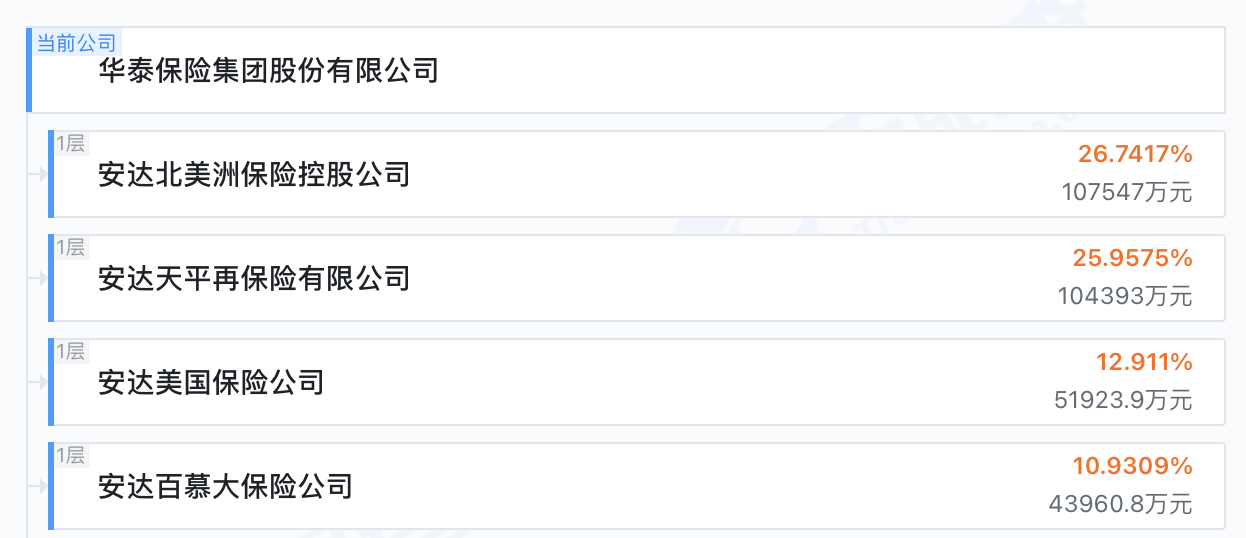Click 1层 label on 安达北美洲保险控股公司 row
1246x538 pixels.
click(x=70, y=143)
